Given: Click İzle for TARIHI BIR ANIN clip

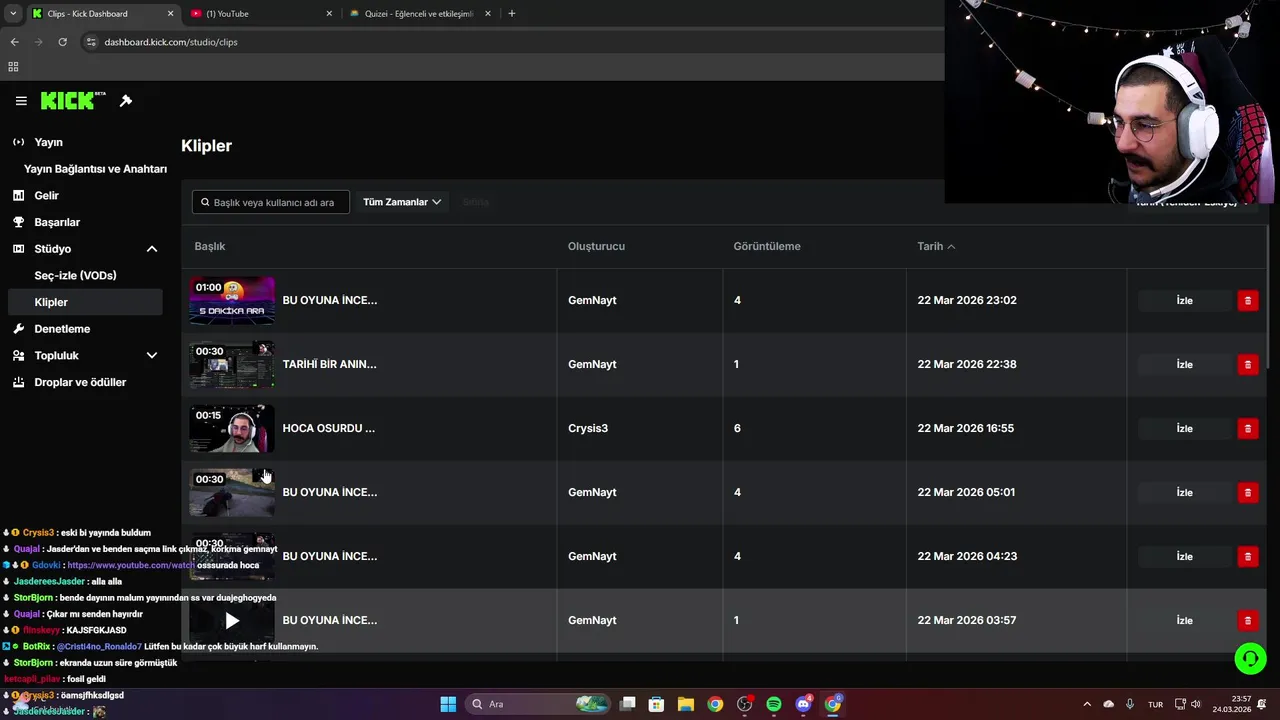Looking at the screenshot, I should pos(1184,364).
